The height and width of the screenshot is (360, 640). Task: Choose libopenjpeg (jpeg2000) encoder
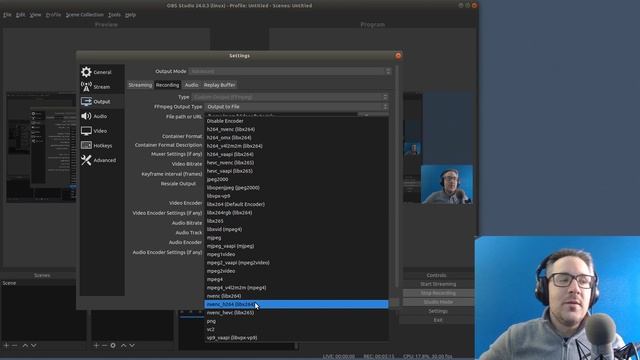pyautogui.click(x=296, y=188)
